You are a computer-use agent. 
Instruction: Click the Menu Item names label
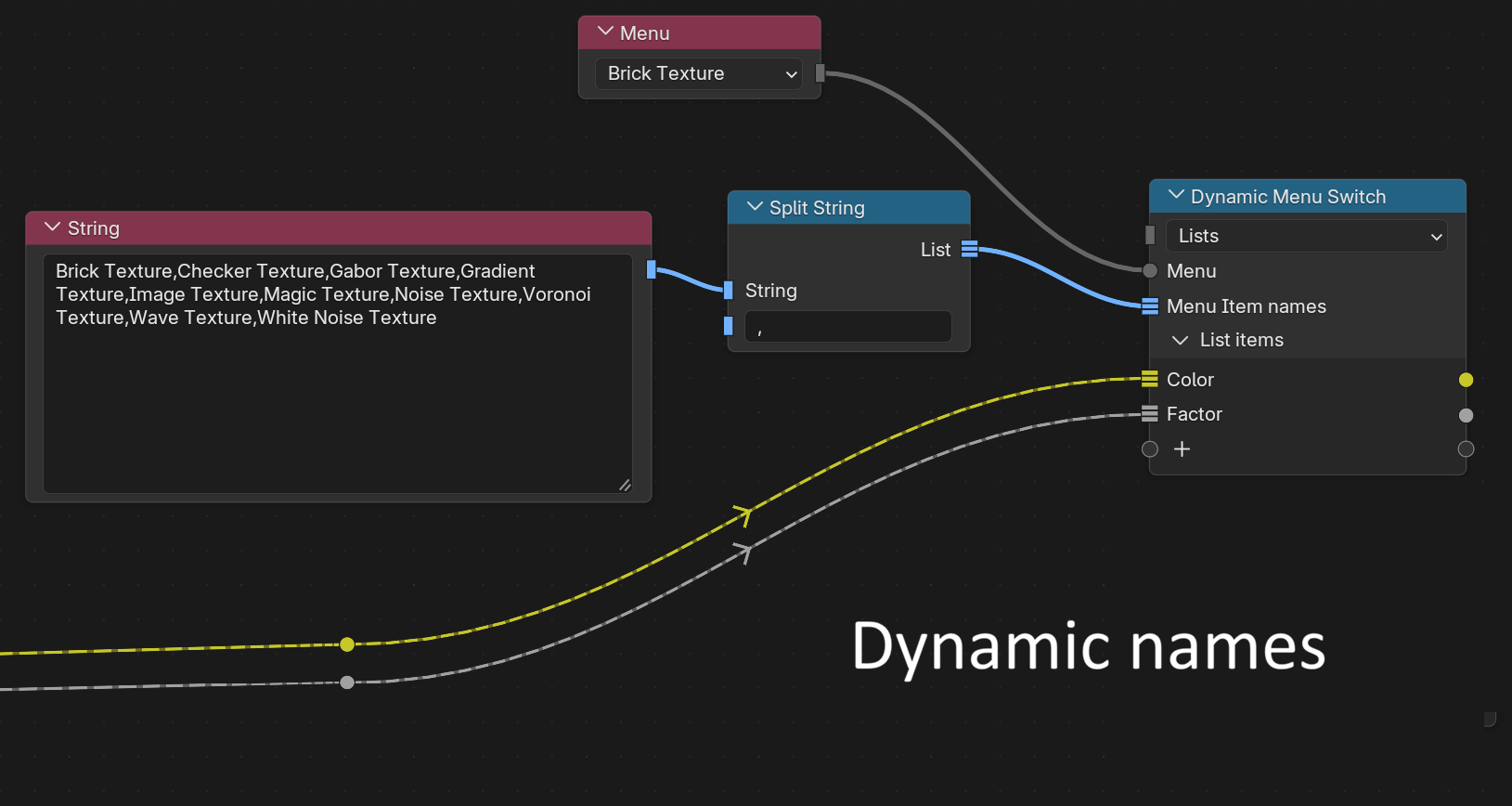click(1247, 306)
